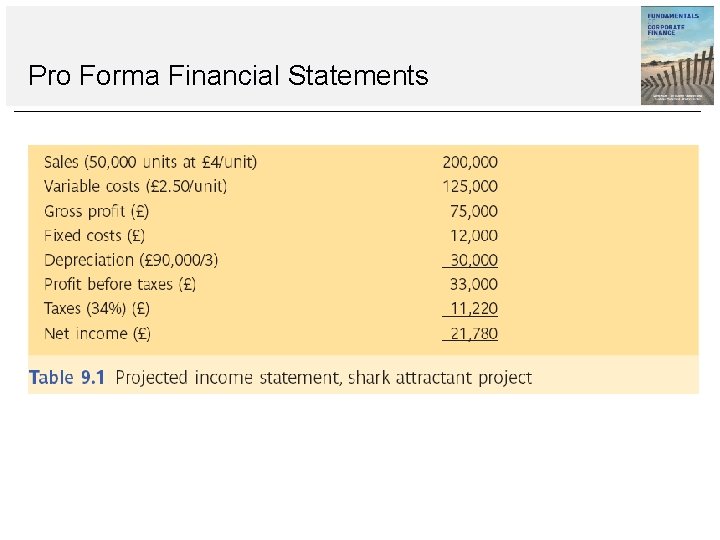
Task: Select the Gross profit (£) label
Action: coord(99,211)
